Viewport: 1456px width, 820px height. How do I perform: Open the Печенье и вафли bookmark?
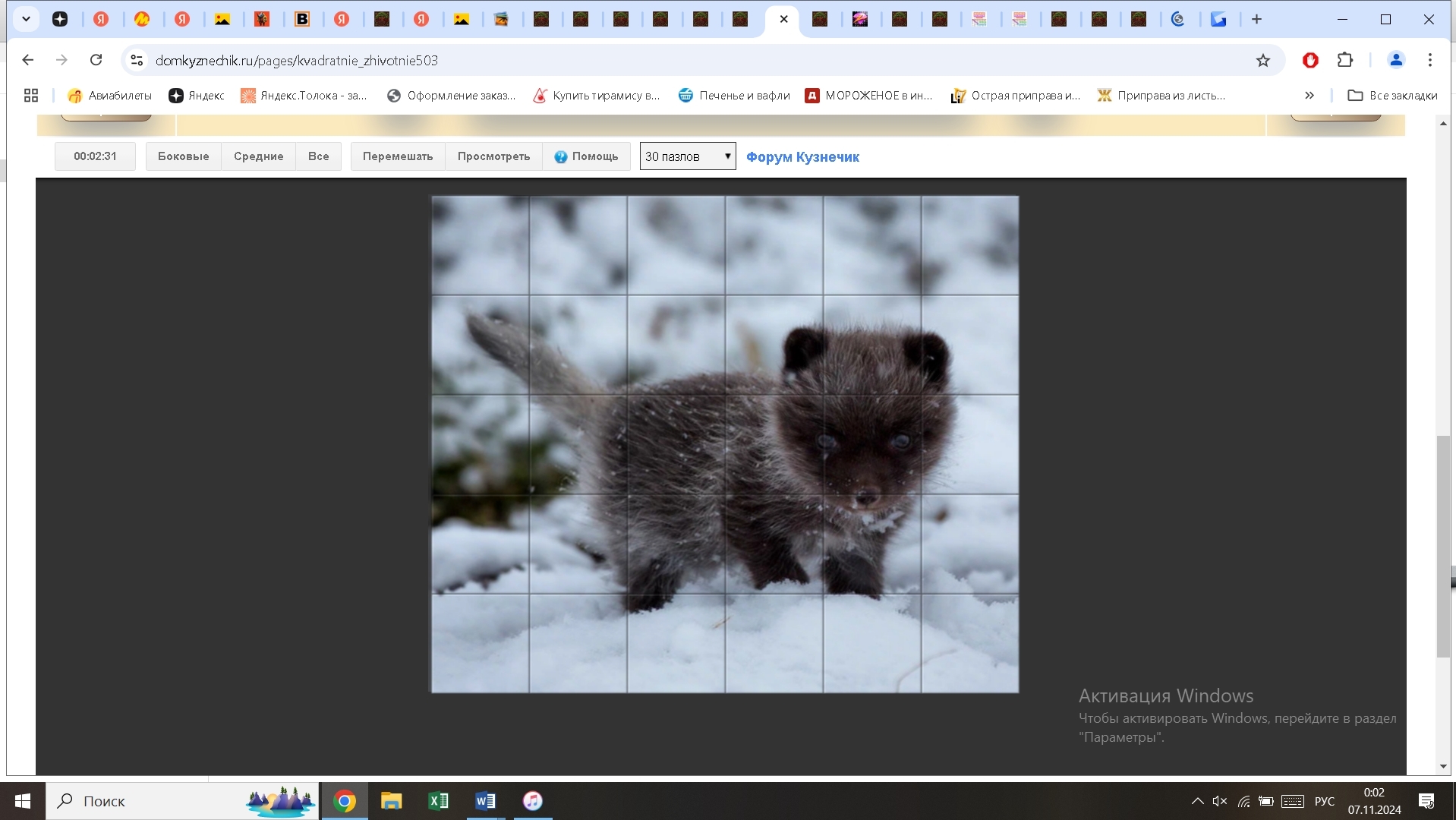pos(734,96)
